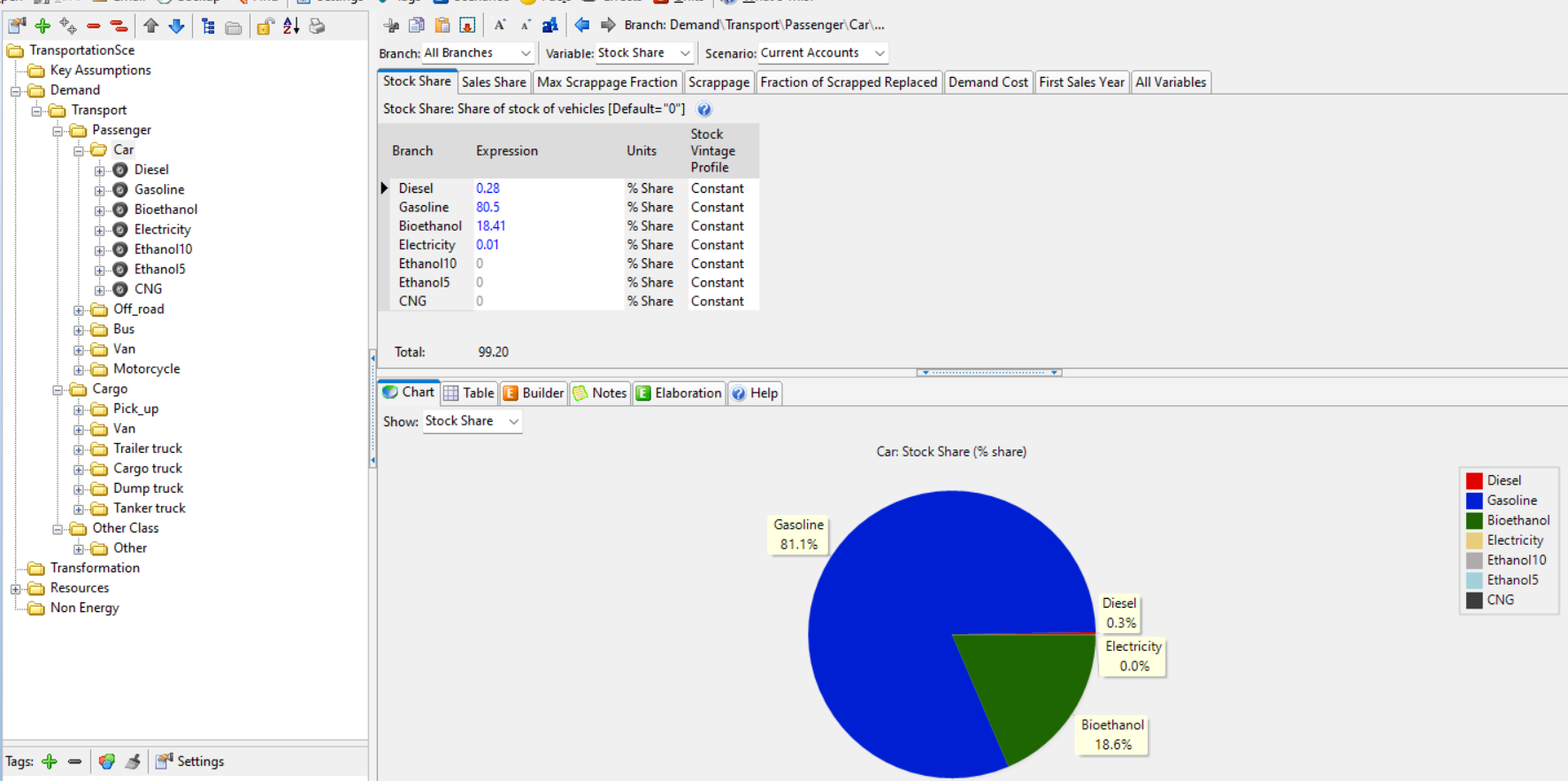The height and width of the screenshot is (781, 1568).
Task: Click the copy icon in data toolbar
Action: [417, 25]
